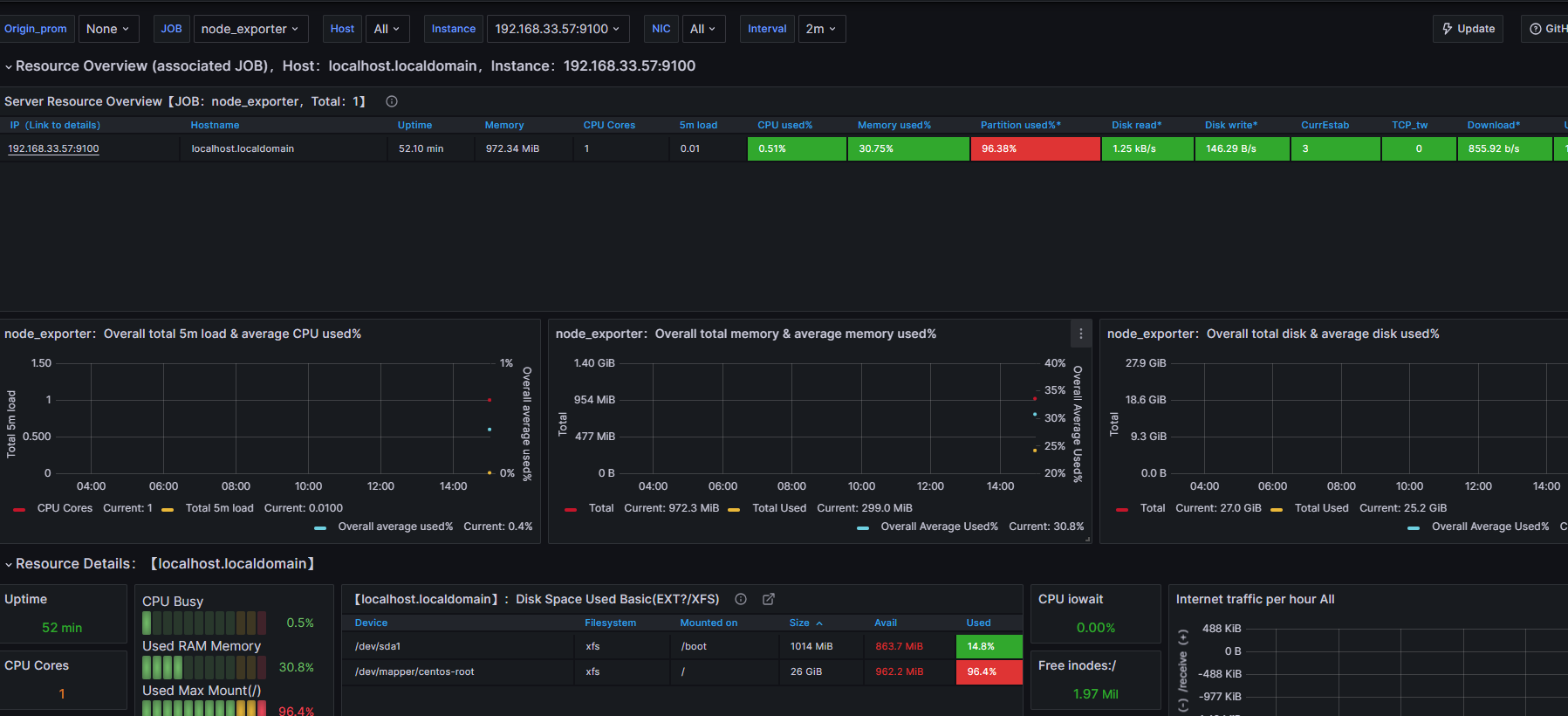This screenshot has width=1568, height=716.
Task: Click the Free inodes 1.97 Mil value
Action: click(1095, 694)
